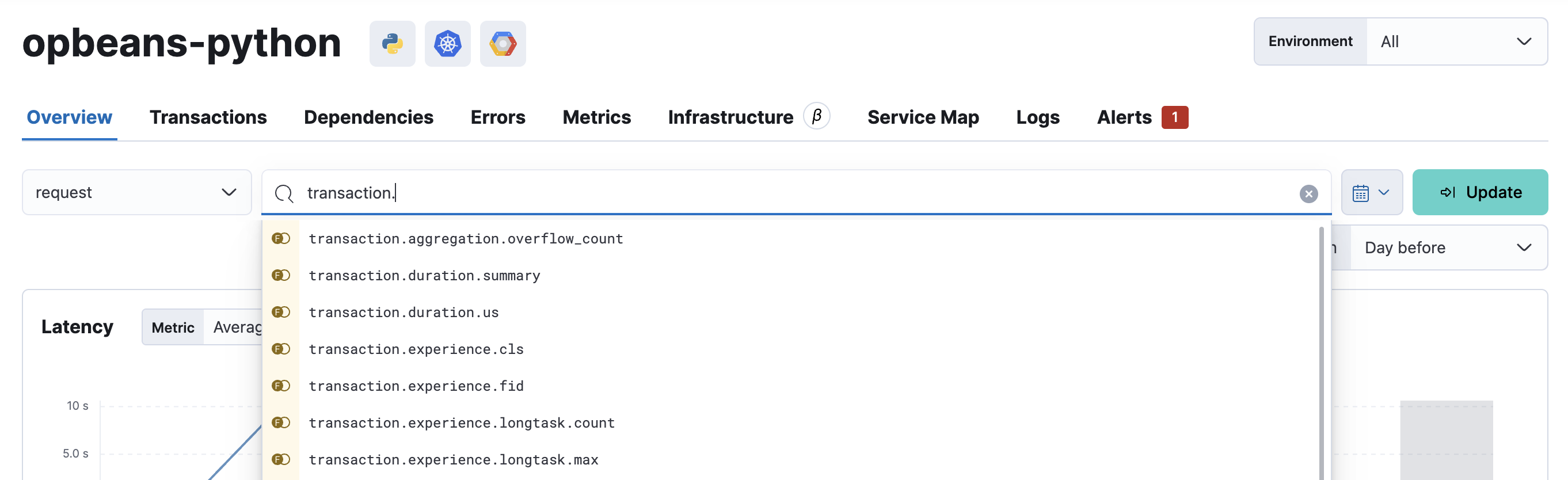Expand the request transaction type dropdown
This screenshot has width=1568, height=480.
click(136, 193)
